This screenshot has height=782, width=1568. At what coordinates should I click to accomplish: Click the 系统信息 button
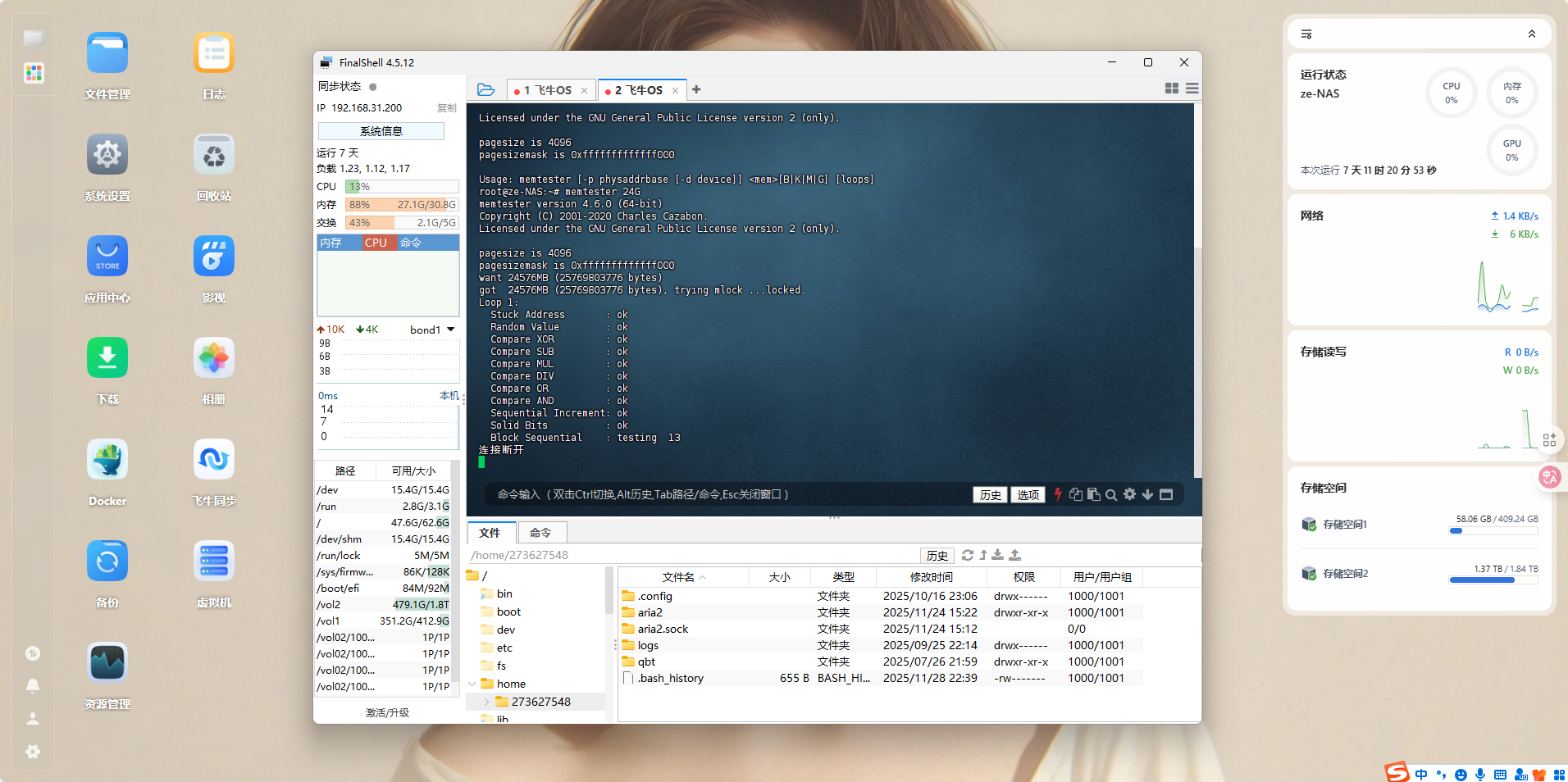click(381, 131)
